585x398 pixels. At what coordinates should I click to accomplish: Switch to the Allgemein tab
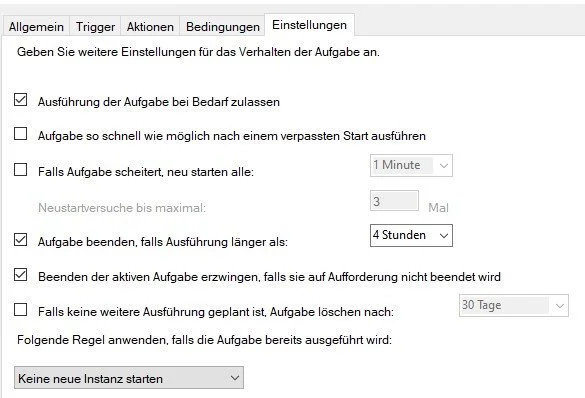[36, 26]
